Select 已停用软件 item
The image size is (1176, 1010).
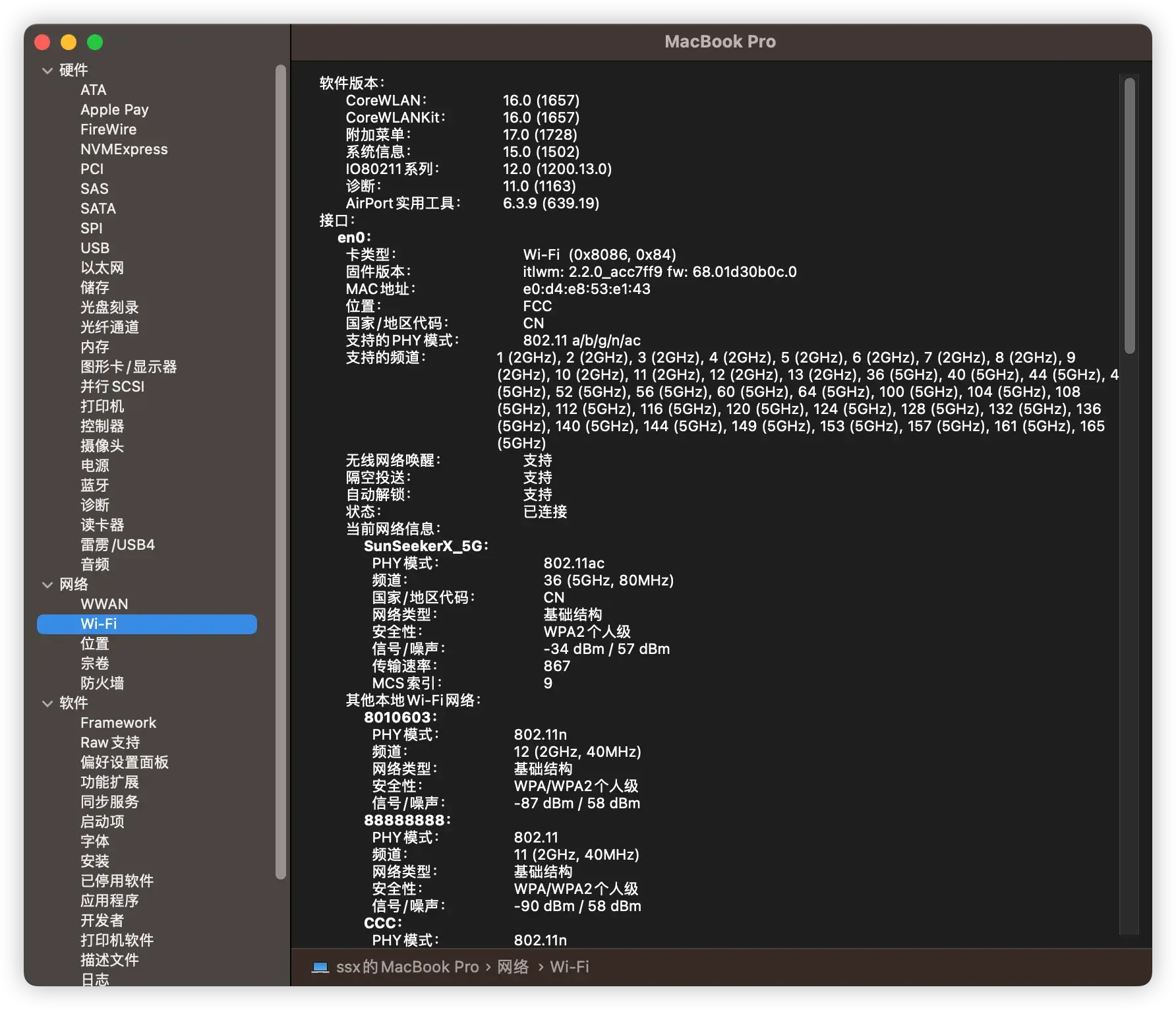[117, 881]
